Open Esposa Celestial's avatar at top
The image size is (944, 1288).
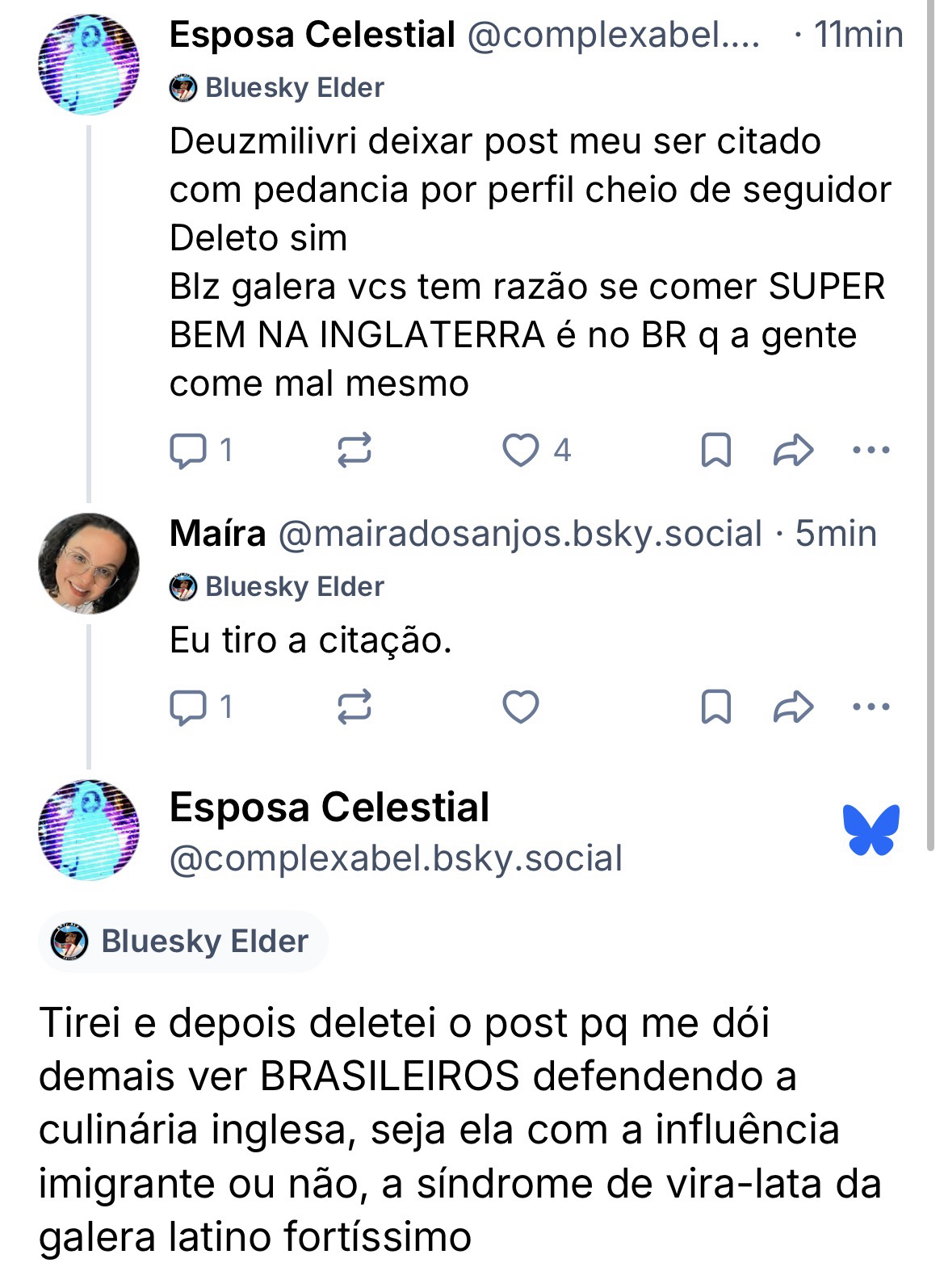89,65
